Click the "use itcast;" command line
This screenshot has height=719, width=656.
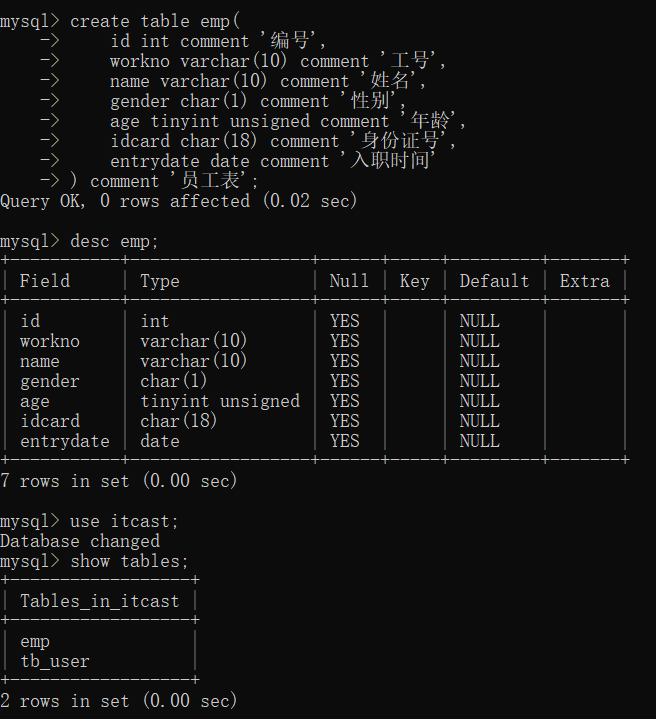click(x=124, y=521)
